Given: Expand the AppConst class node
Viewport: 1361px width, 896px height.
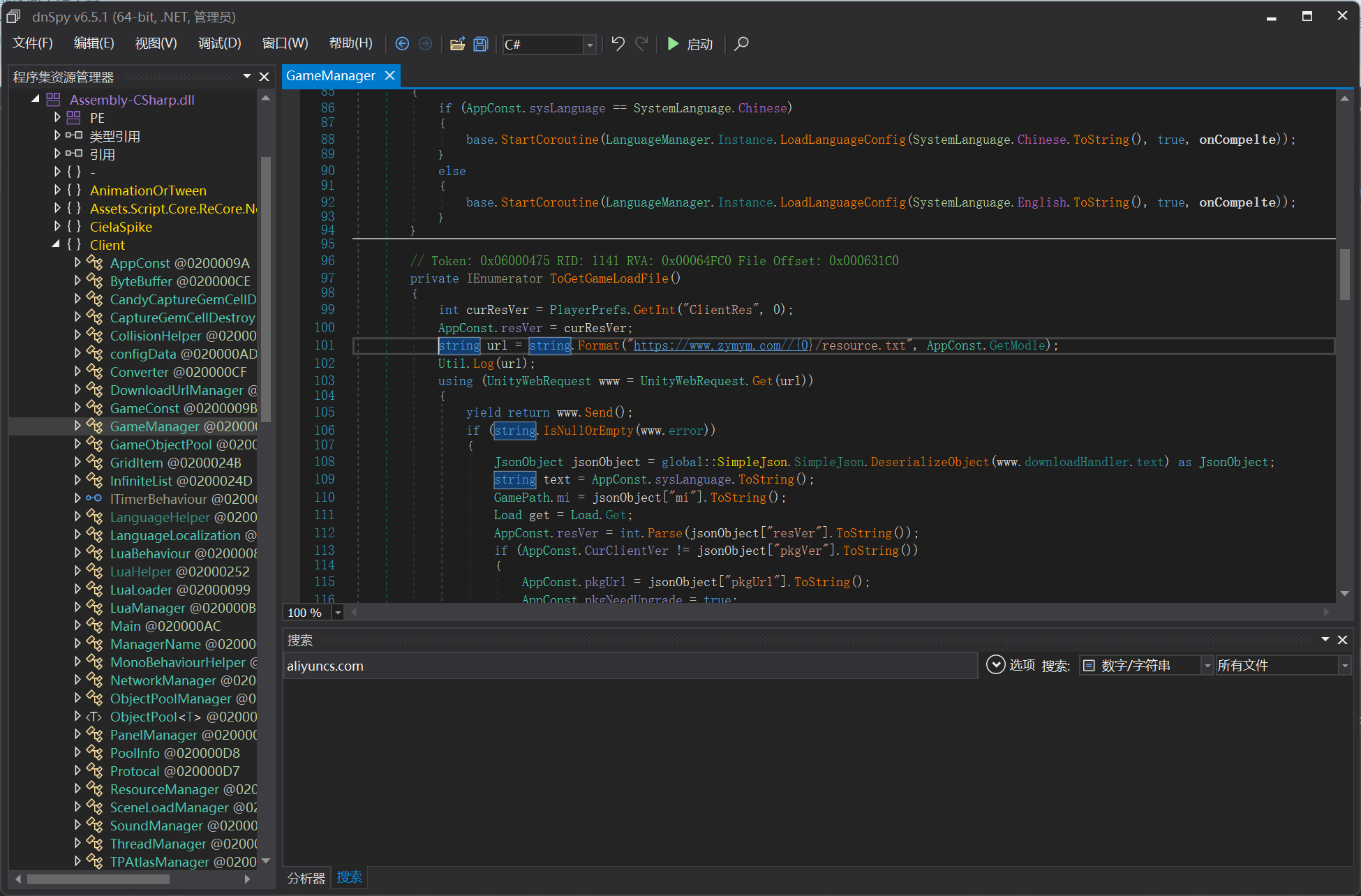Looking at the screenshot, I should click(78, 262).
